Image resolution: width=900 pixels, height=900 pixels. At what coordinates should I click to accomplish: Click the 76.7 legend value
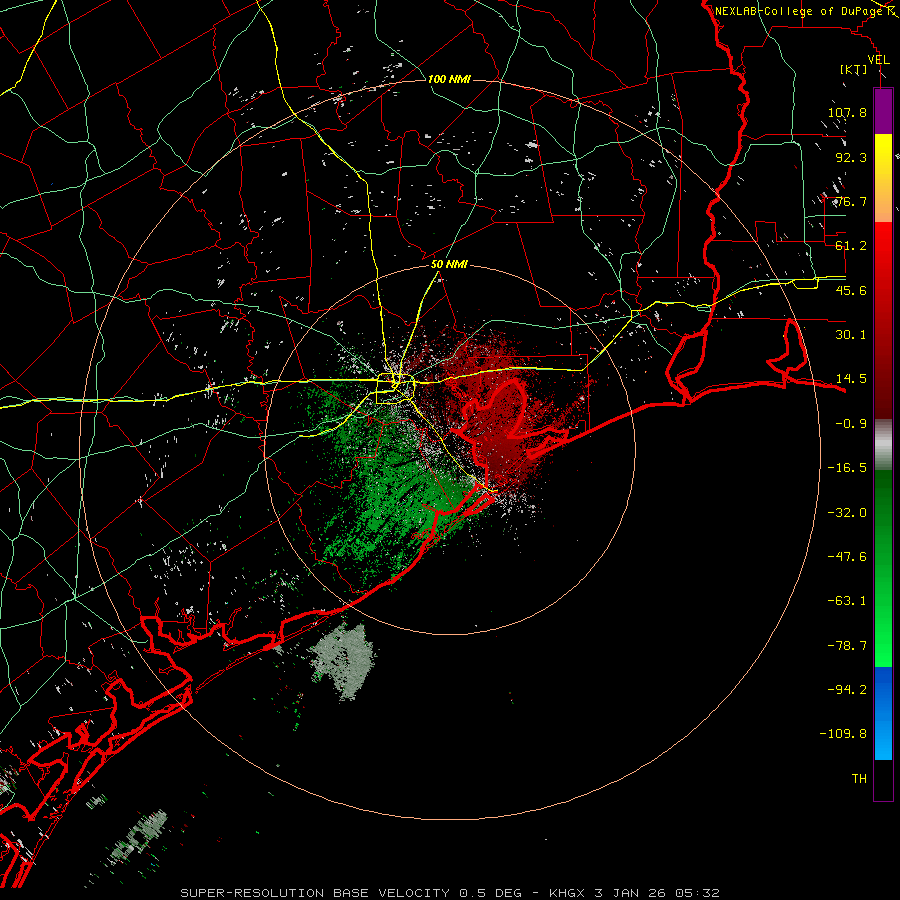coord(851,201)
